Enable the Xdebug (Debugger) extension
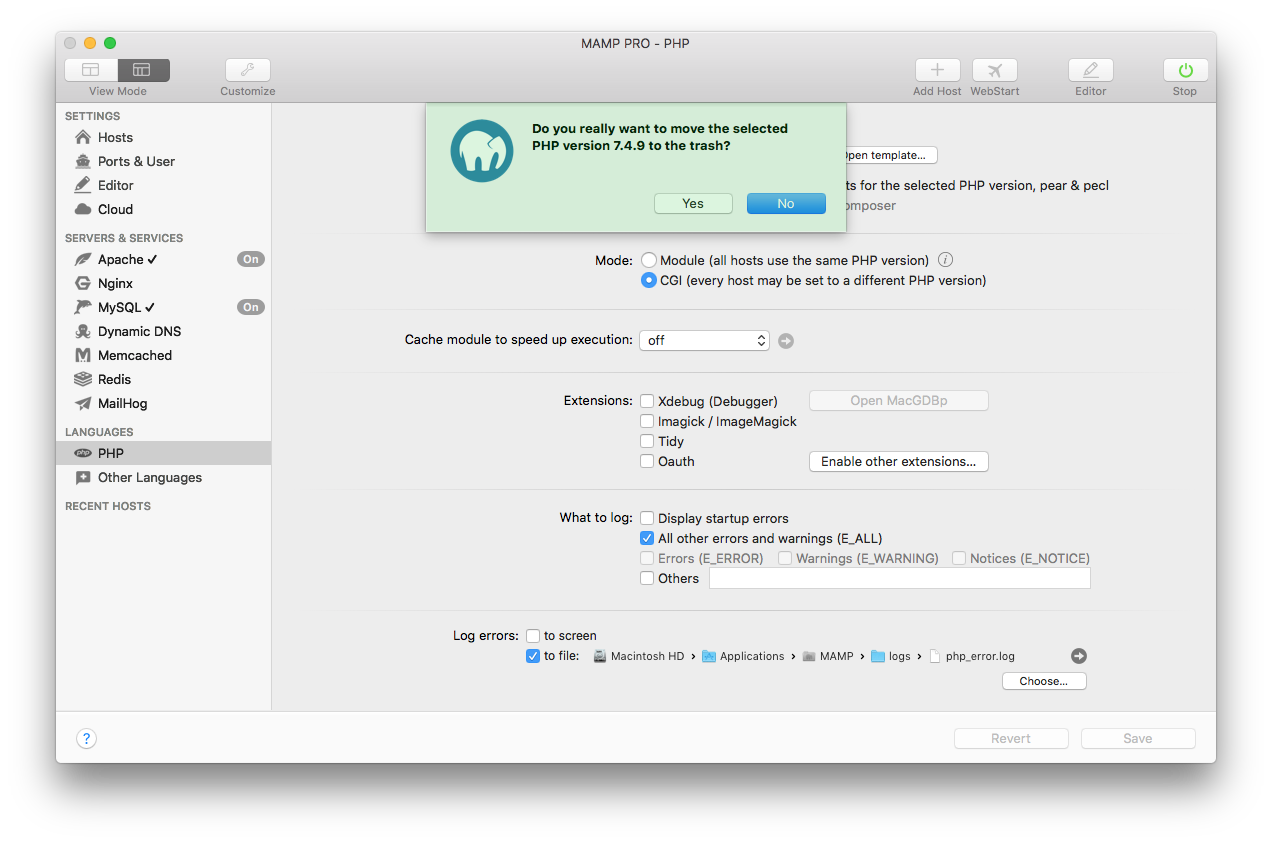This screenshot has width=1272, height=843. 647,401
